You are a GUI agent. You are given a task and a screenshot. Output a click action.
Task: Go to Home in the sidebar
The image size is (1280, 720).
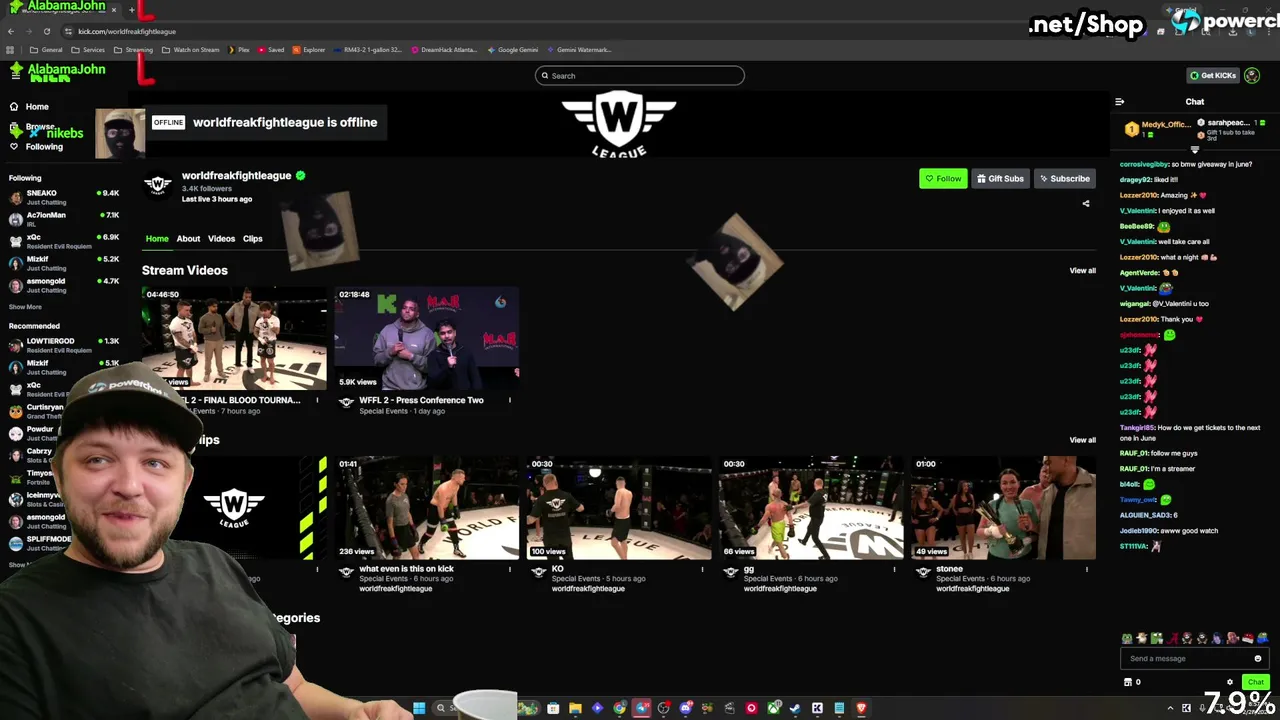(x=29, y=107)
